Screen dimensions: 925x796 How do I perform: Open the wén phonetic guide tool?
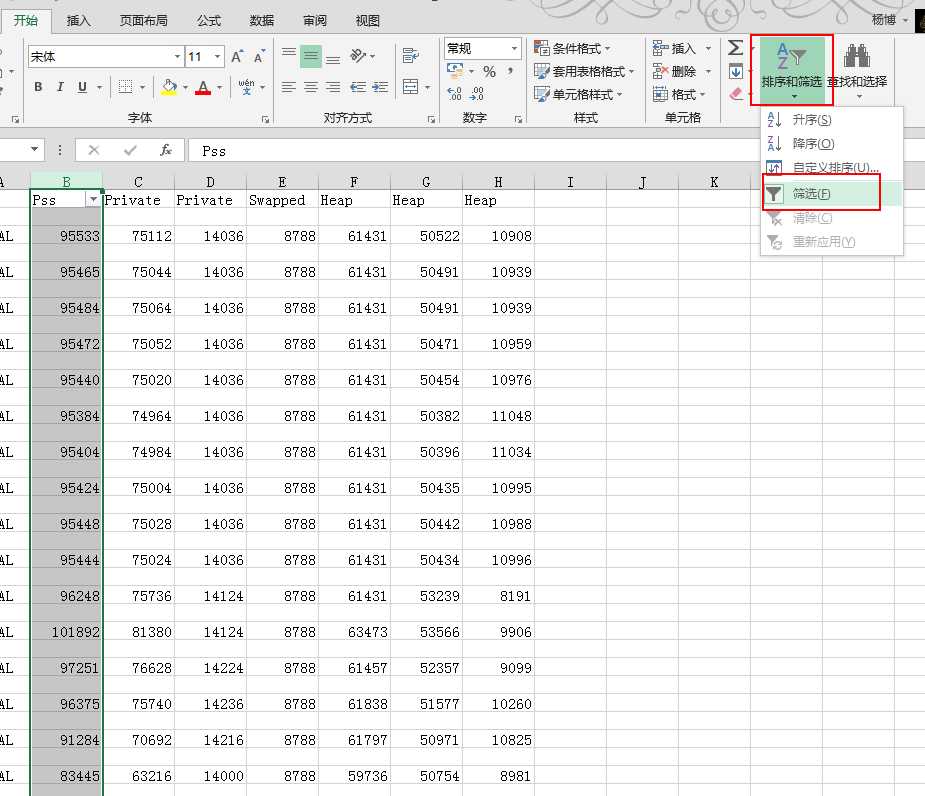pyautogui.click(x=247, y=87)
